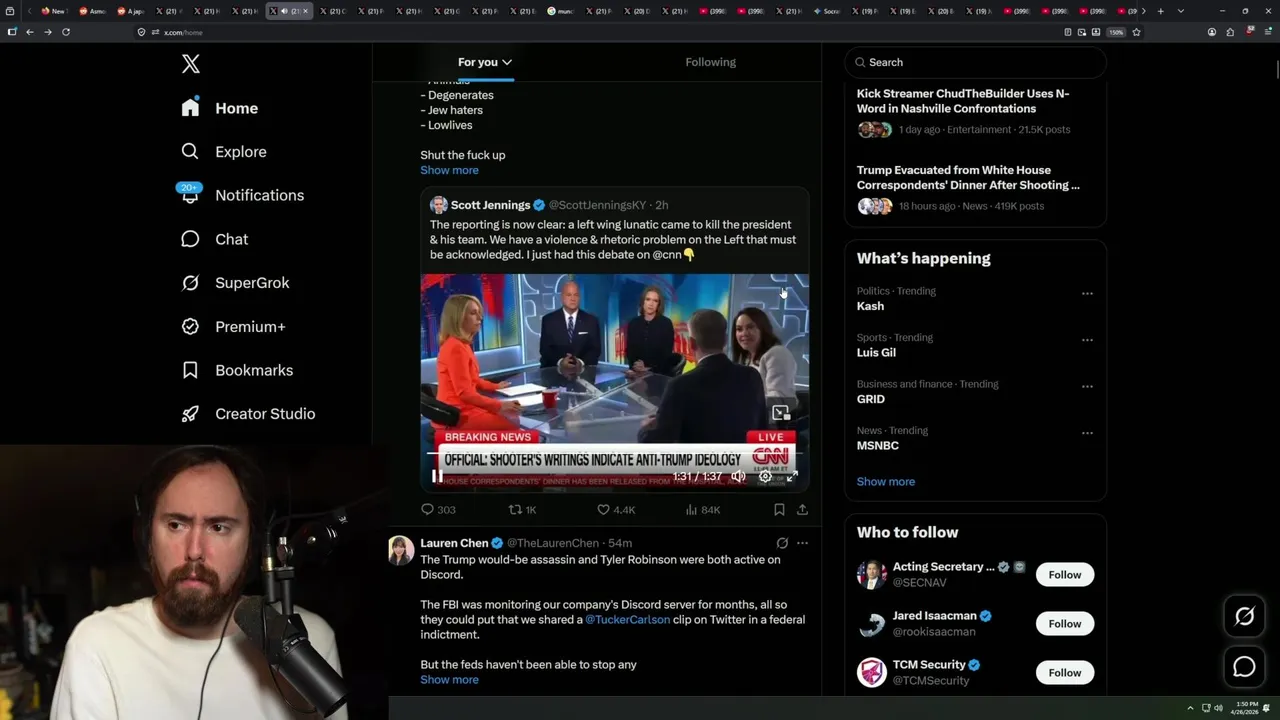This screenshot has height=720, width=1280.
Task: List all tabs dropdown arrow
Action: click(1180, 11)
